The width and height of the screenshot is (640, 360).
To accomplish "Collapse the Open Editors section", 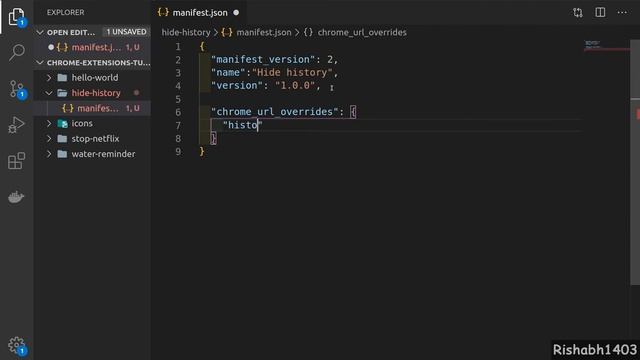I will pos(40,32).
